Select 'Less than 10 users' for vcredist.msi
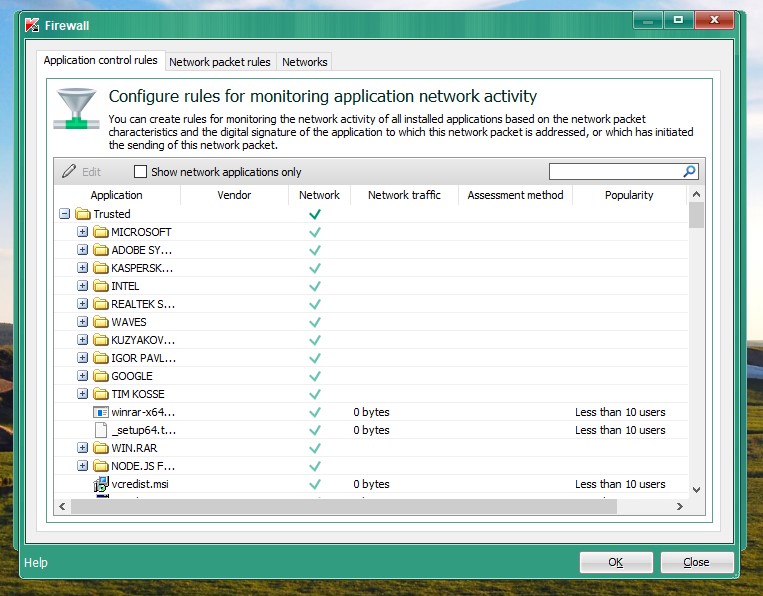 point(620,484)
